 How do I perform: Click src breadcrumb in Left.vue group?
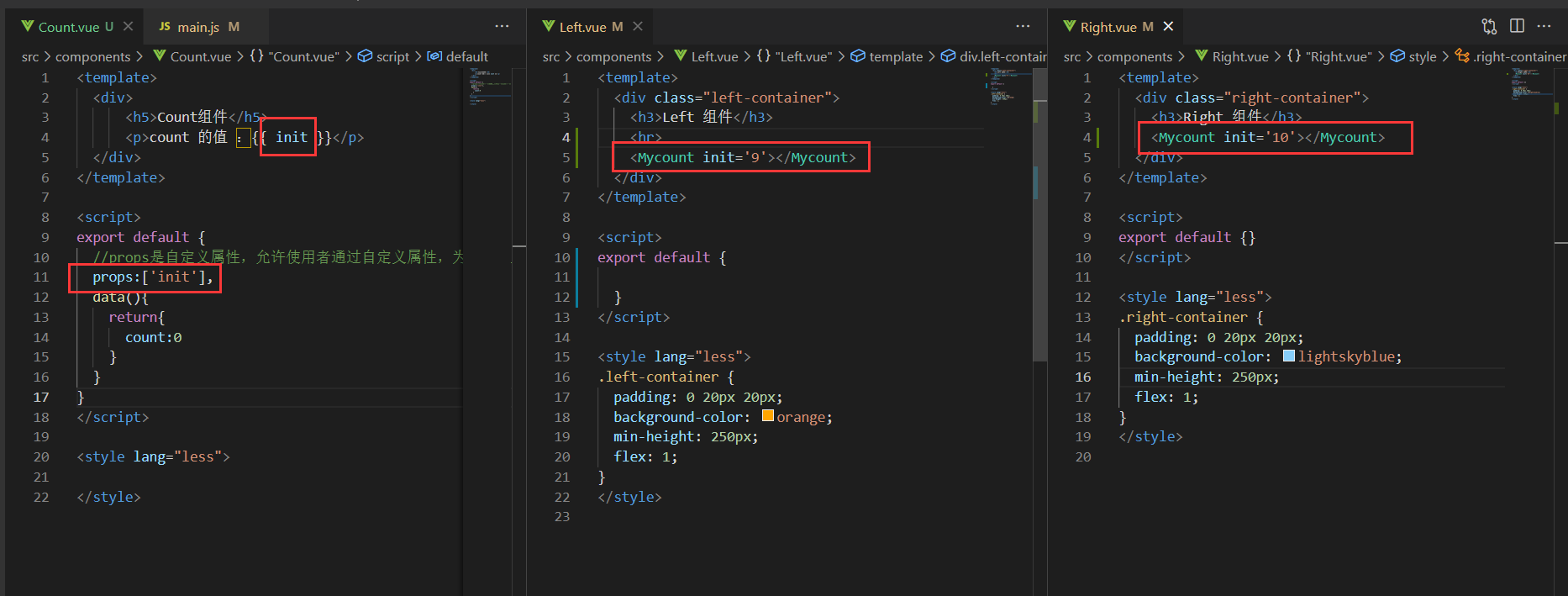pyautogui.click(x=551, y=57)
